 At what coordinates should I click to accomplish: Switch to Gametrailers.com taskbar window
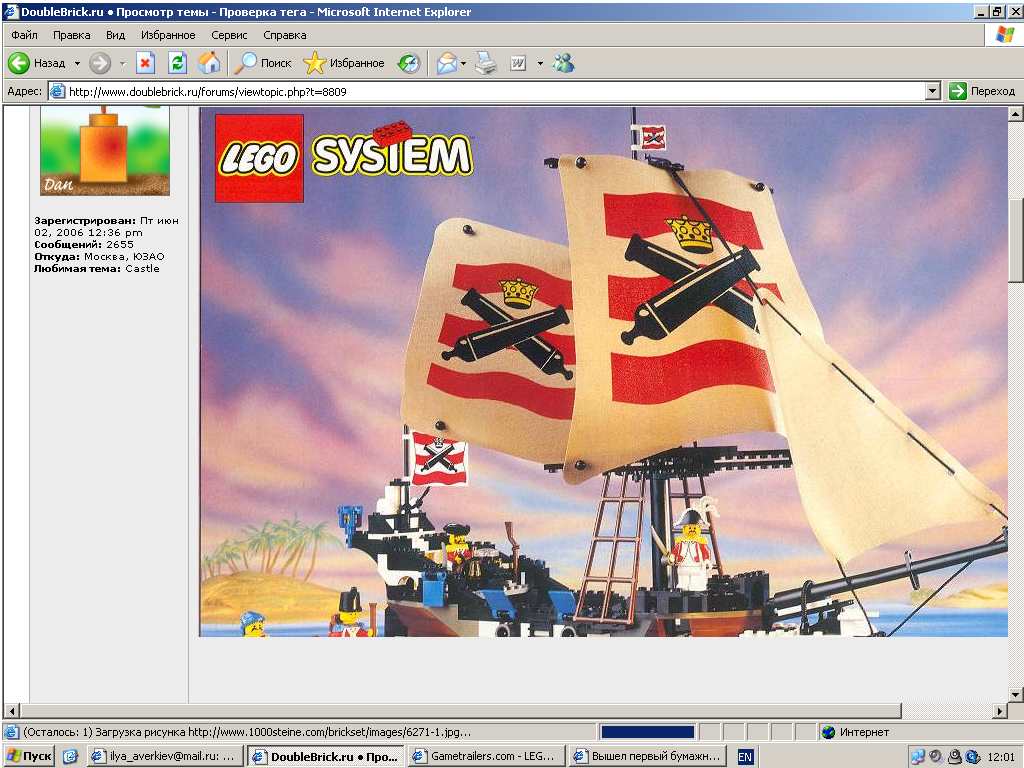[x=487, y=757]
